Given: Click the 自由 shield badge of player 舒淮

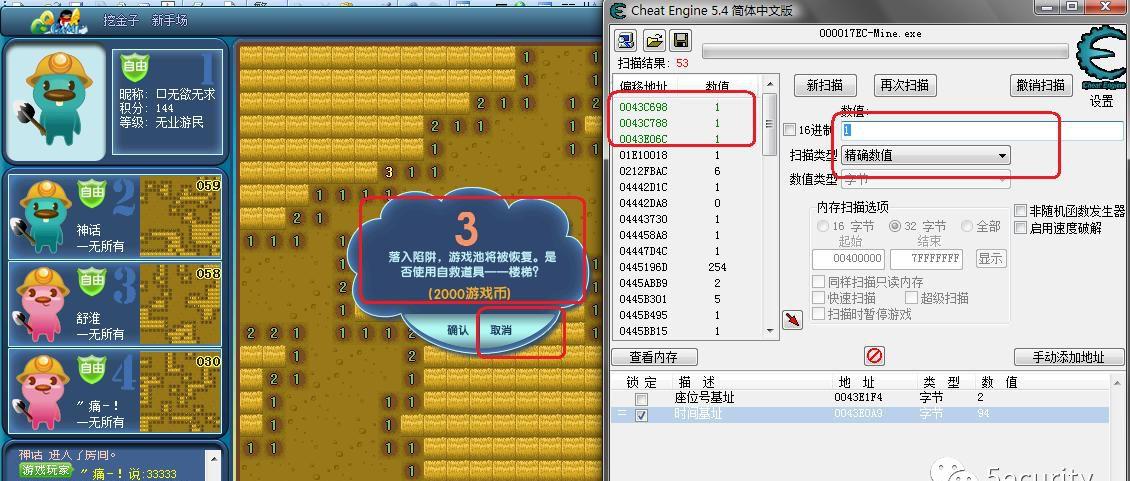Looking at the screenshot, I should tap(92, 281).
